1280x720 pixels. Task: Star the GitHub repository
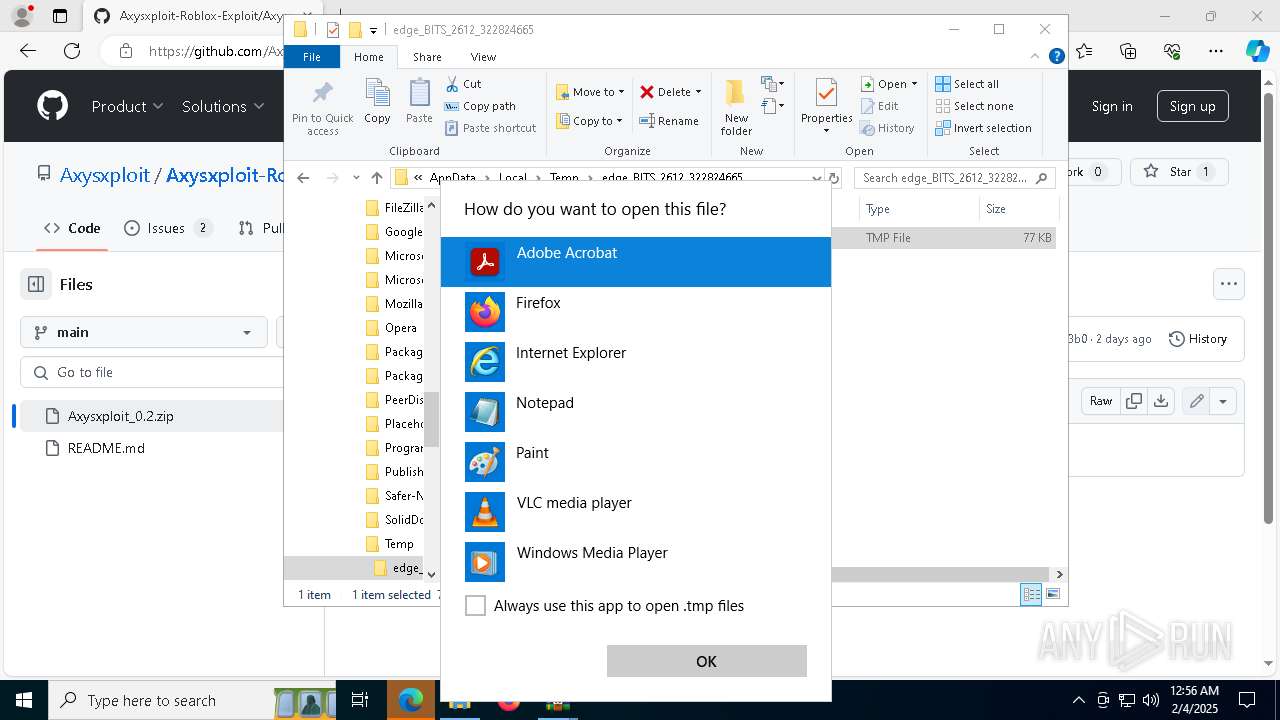[x=1179, y=172]
